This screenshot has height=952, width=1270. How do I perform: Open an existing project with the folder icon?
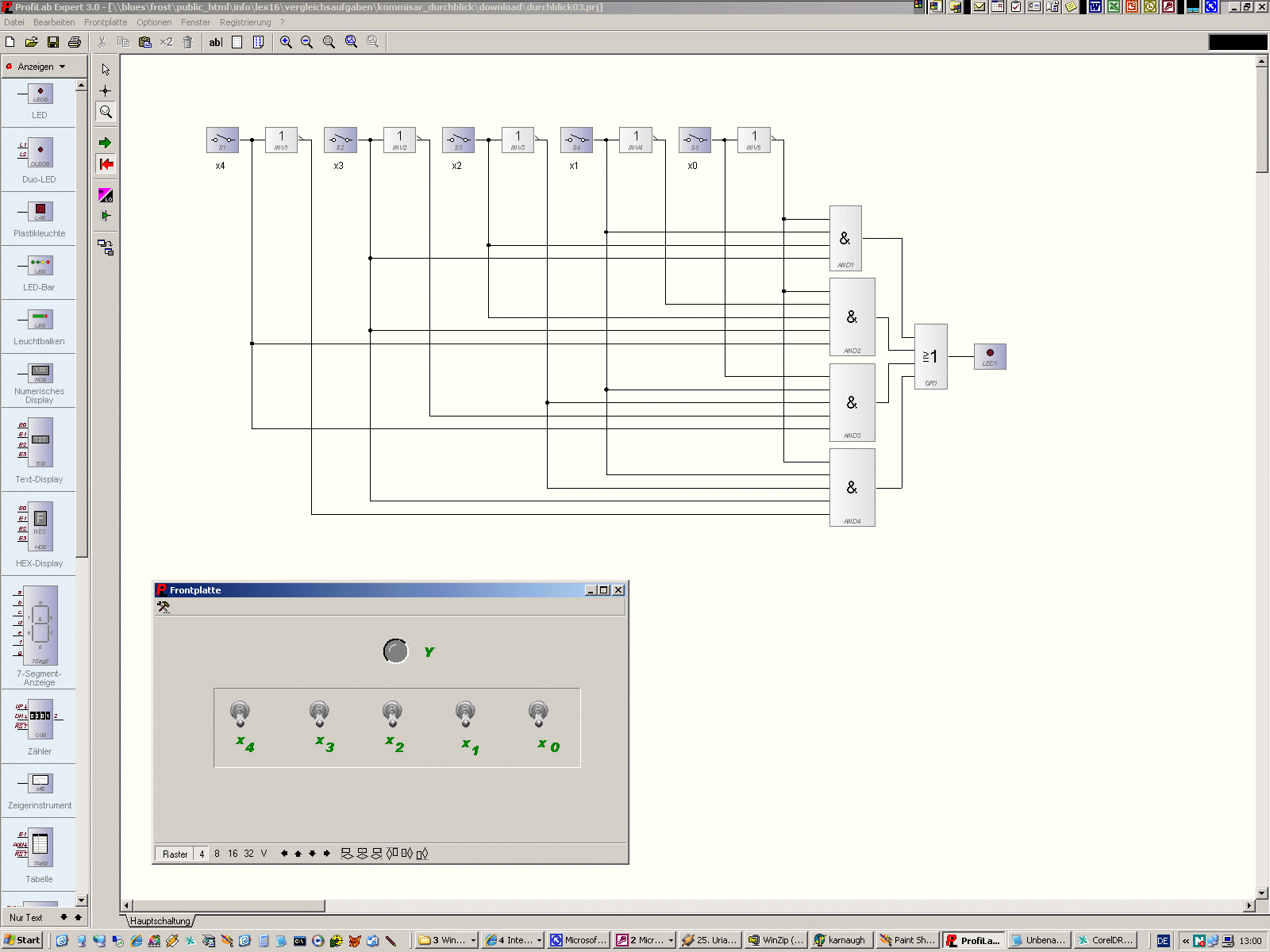32,42
